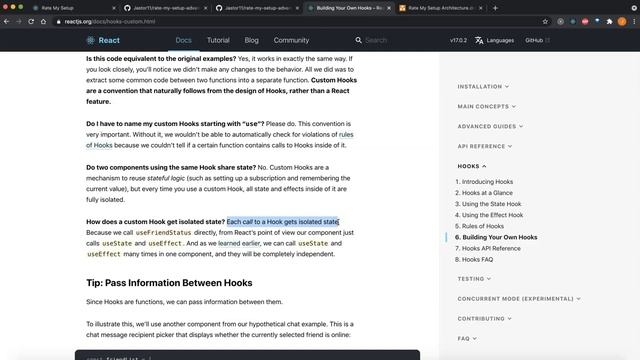Close the first Rate My Setup tab
The width and height of the screenshot is (640, 360).
tap(114, 8)
